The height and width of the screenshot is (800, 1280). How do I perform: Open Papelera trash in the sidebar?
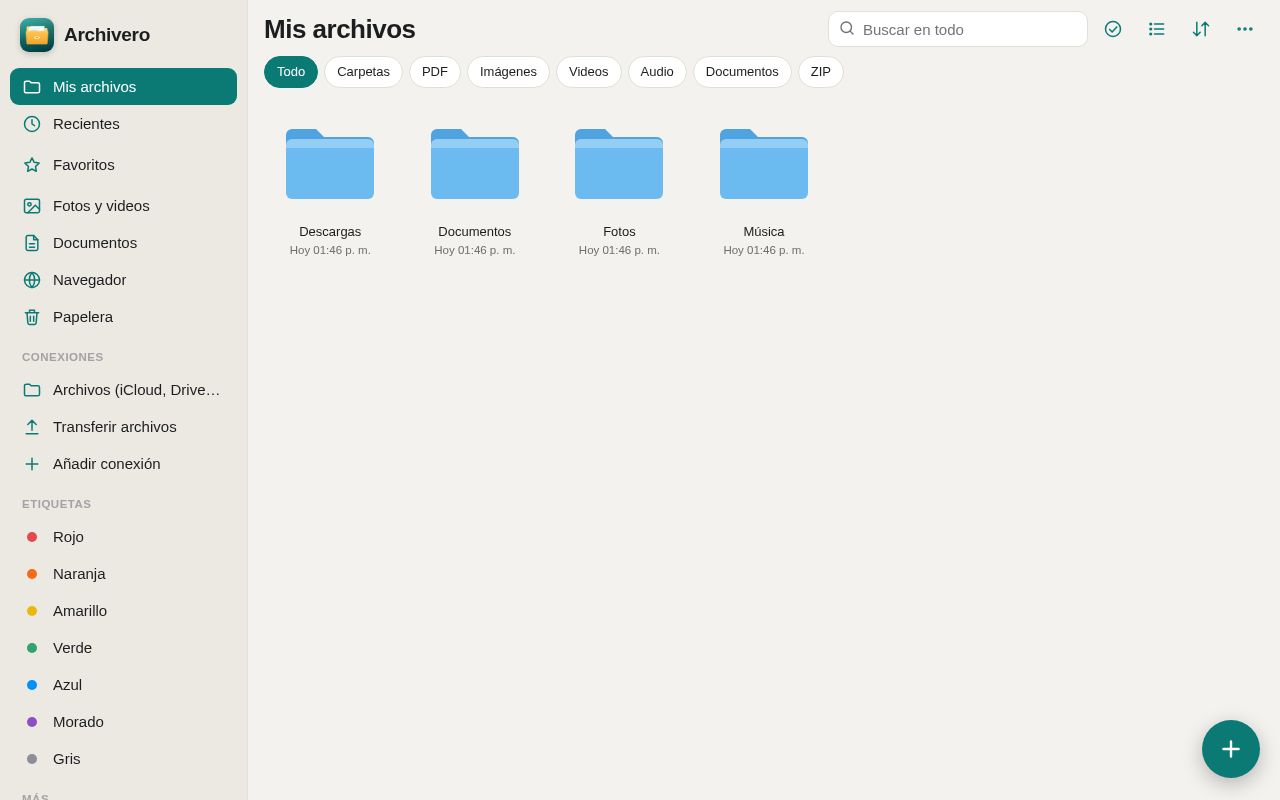123,317
